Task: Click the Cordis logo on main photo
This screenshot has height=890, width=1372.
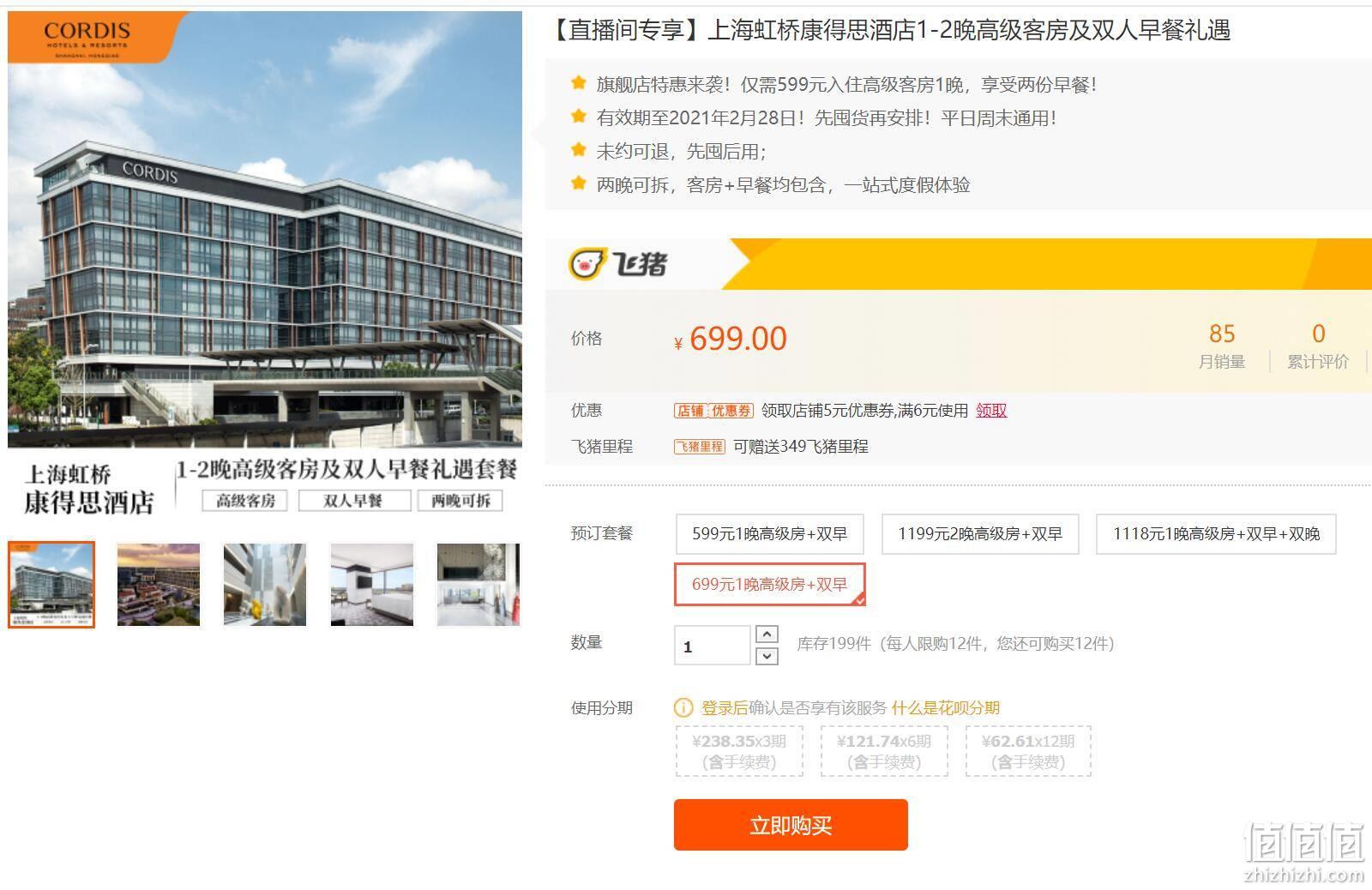Action: pos(87,37)
